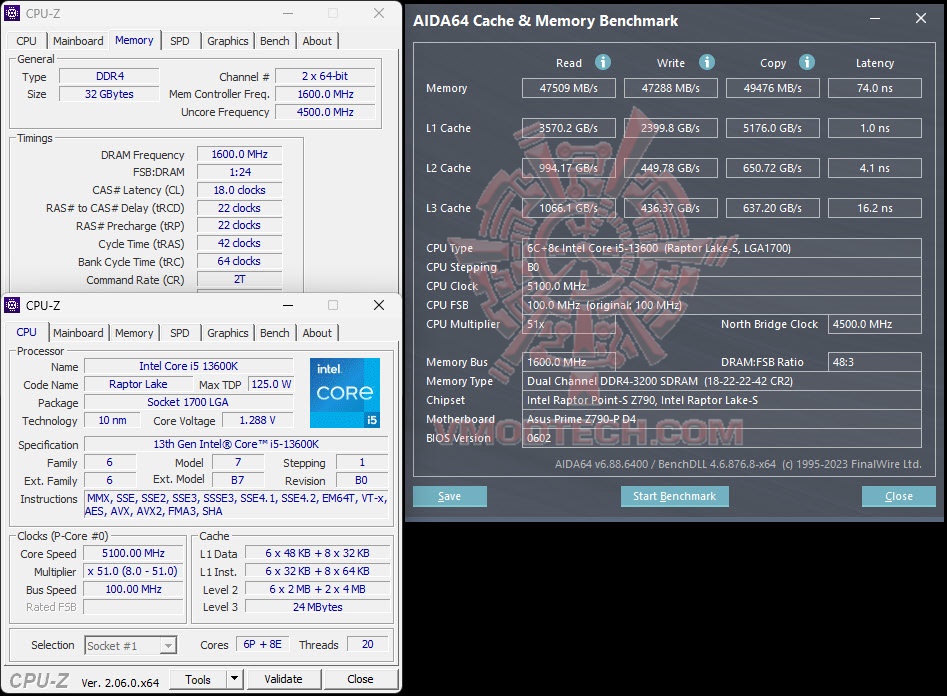Open the SPD tab in lower CPU-Z
The height and width of the screenshot is (696, 947).
[x=179, y=333]
